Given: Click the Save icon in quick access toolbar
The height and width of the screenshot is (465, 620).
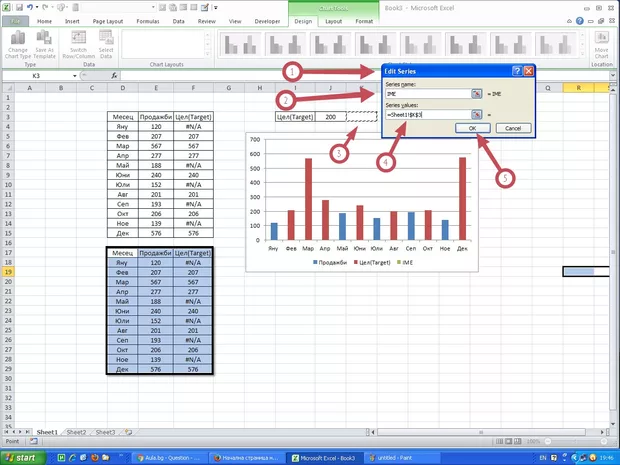Looking at the screenshot, I should click(19, 7).
